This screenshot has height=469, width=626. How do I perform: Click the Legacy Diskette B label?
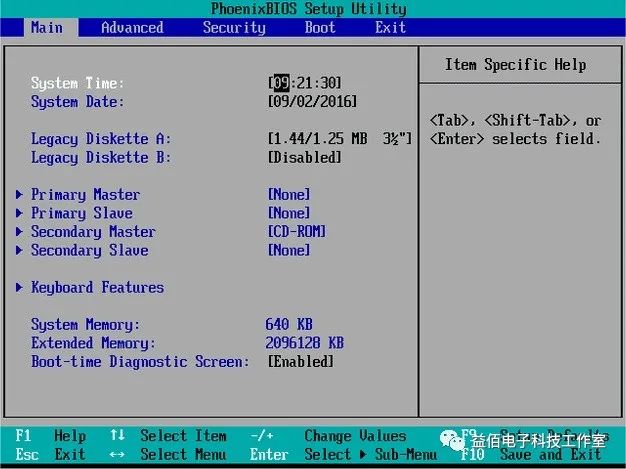[101, 158]
